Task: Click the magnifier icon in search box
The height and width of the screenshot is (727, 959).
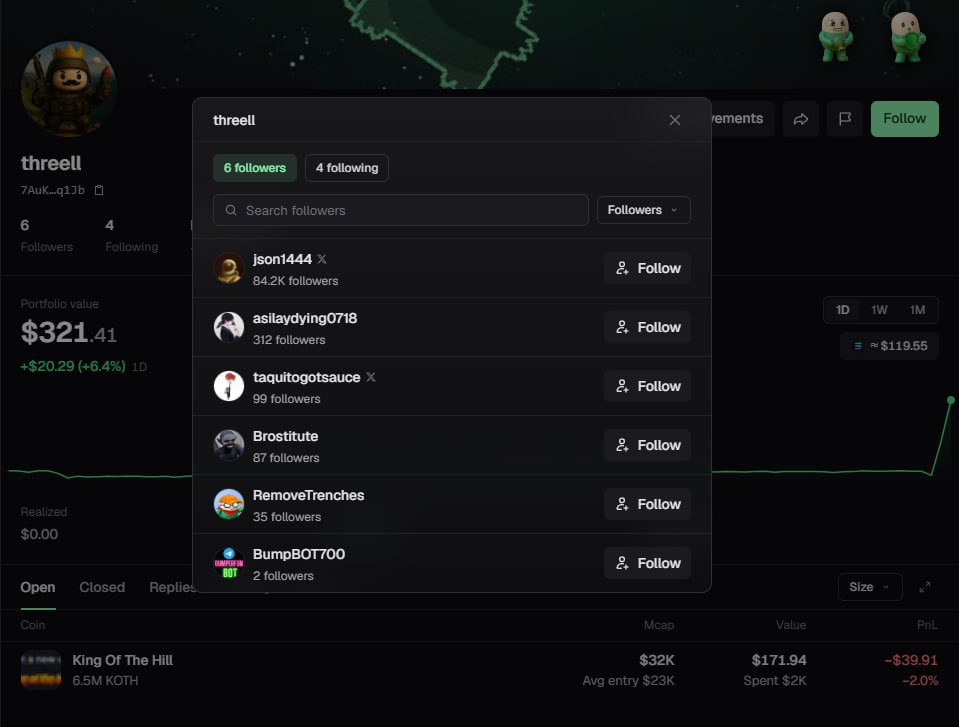Action: pyautogui.click(x=231, y=210)
